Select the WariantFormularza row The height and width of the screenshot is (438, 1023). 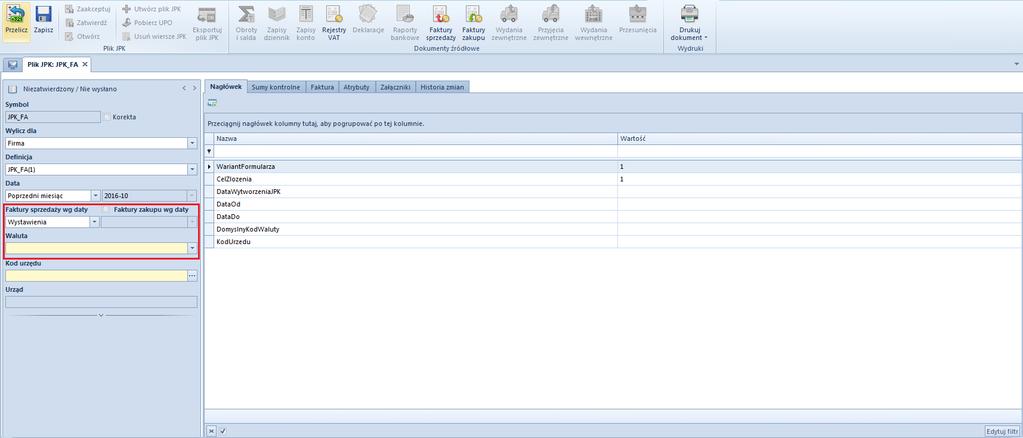(613, 166)
